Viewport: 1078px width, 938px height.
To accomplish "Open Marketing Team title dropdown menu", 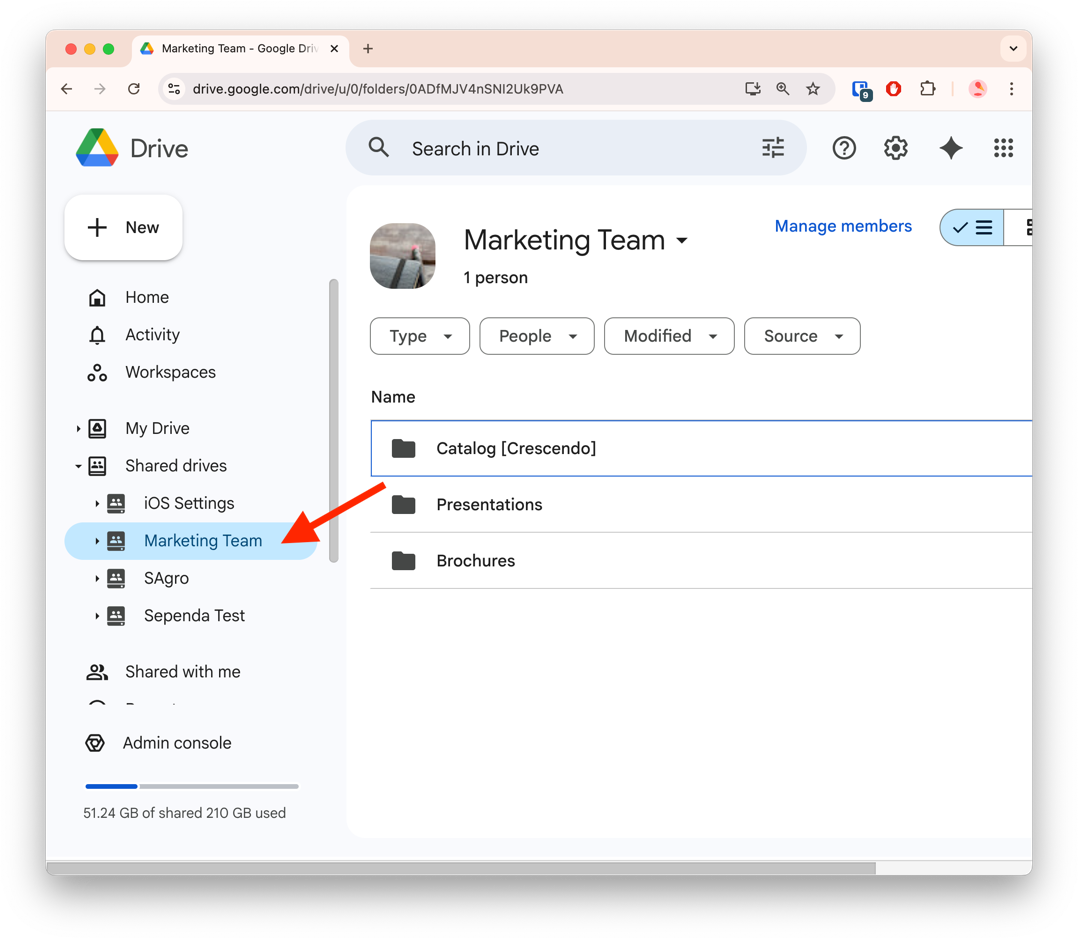I will click(x=682, y=241).
